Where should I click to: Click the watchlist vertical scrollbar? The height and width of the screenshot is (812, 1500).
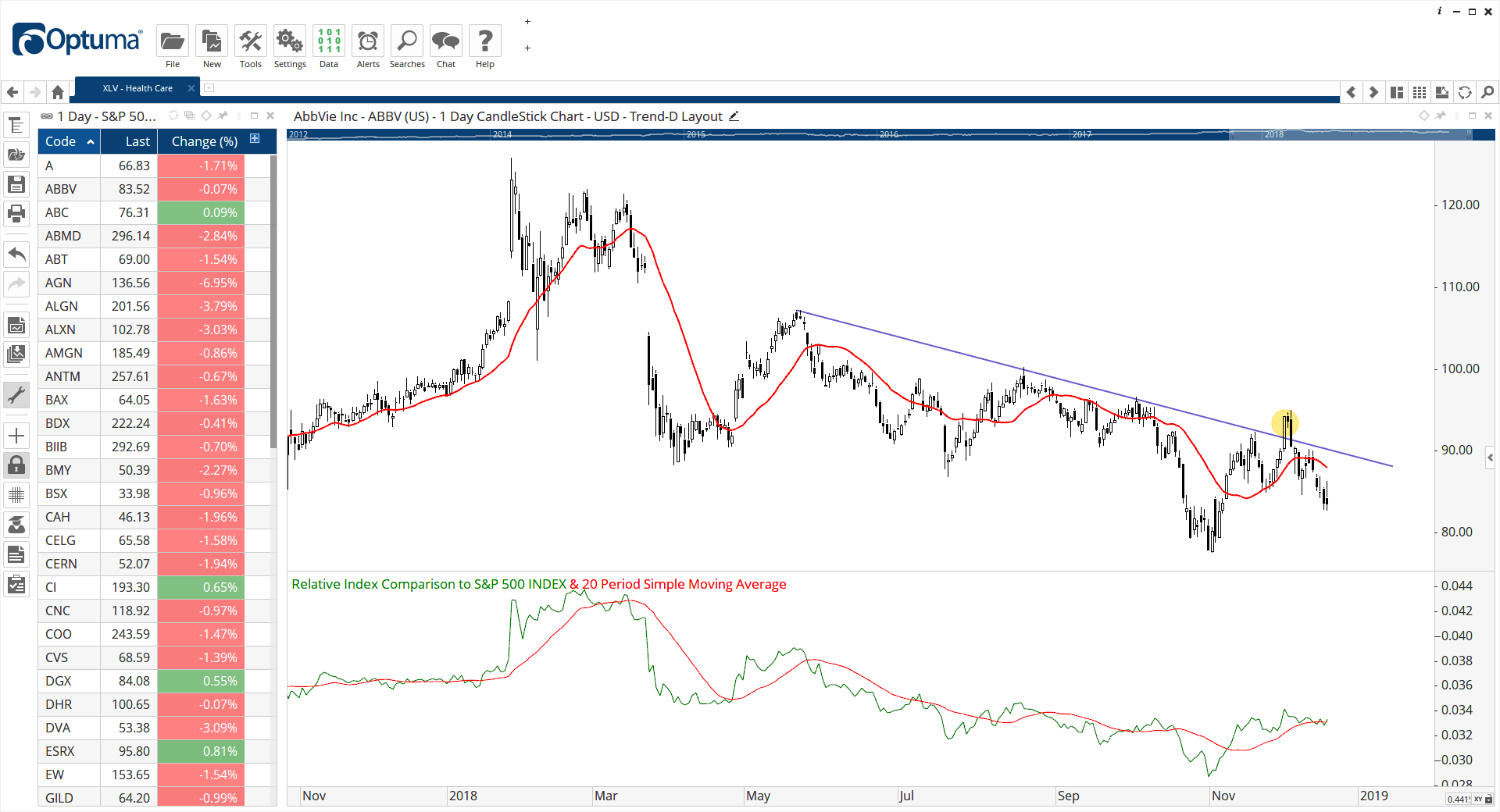(x=273, y=301)
